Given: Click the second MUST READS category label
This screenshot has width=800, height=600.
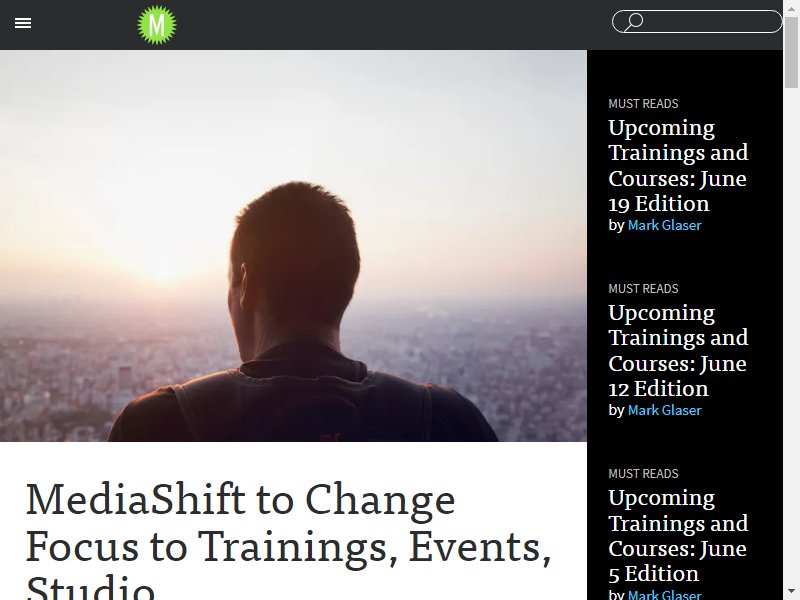Looking at the screenshot, I should coord(643,289).
